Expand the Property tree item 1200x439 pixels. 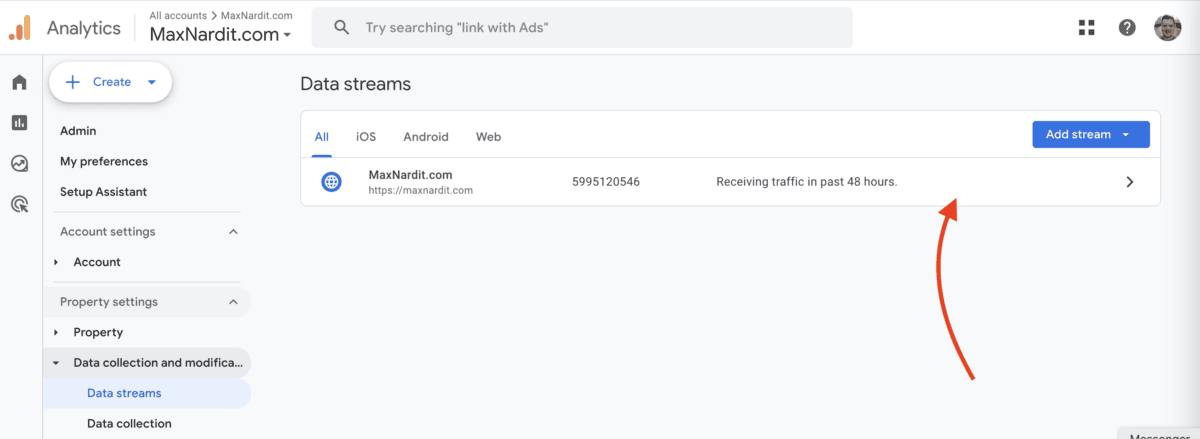click(56, 332)
